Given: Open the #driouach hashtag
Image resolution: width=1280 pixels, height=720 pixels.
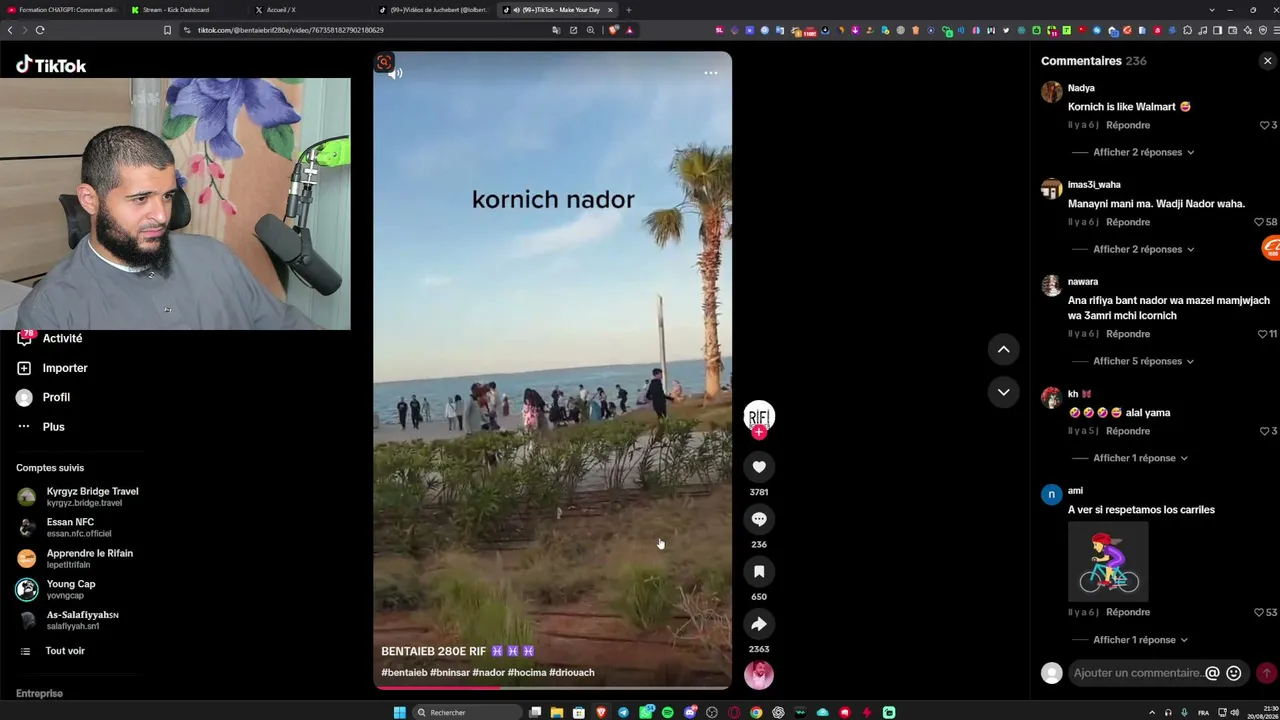Looking at the screenshot, I should point(572,673).
